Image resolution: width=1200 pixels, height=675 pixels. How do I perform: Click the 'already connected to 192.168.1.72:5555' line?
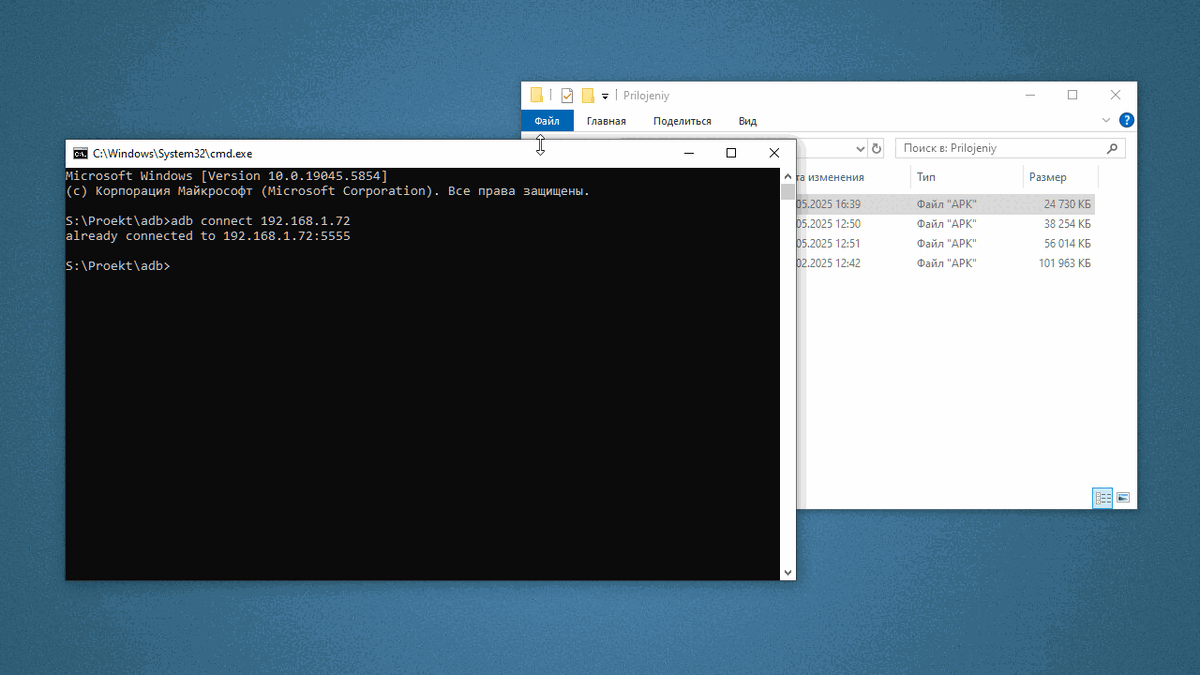(208, 236)
